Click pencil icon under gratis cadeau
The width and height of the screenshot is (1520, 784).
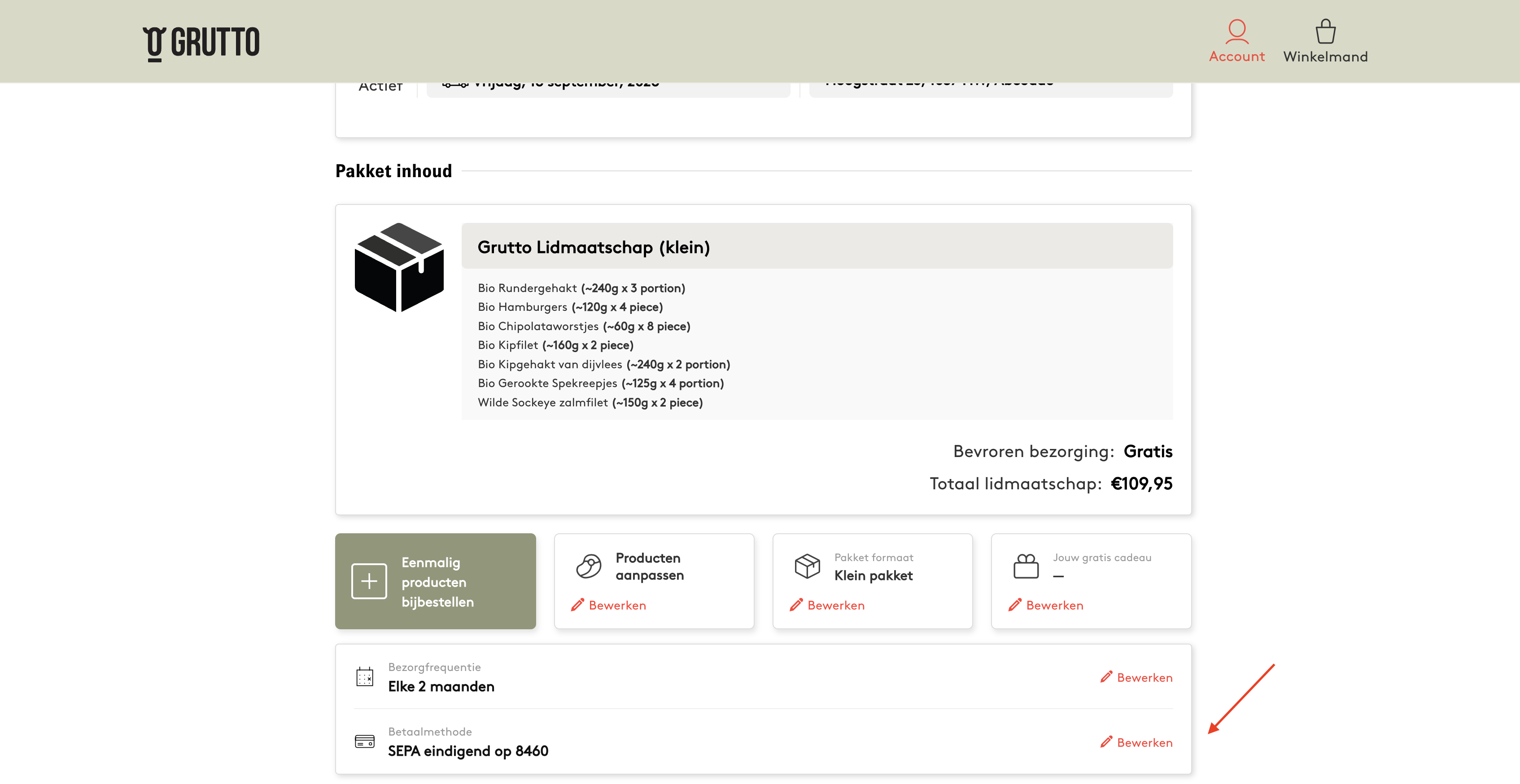tap(1014, 605)
